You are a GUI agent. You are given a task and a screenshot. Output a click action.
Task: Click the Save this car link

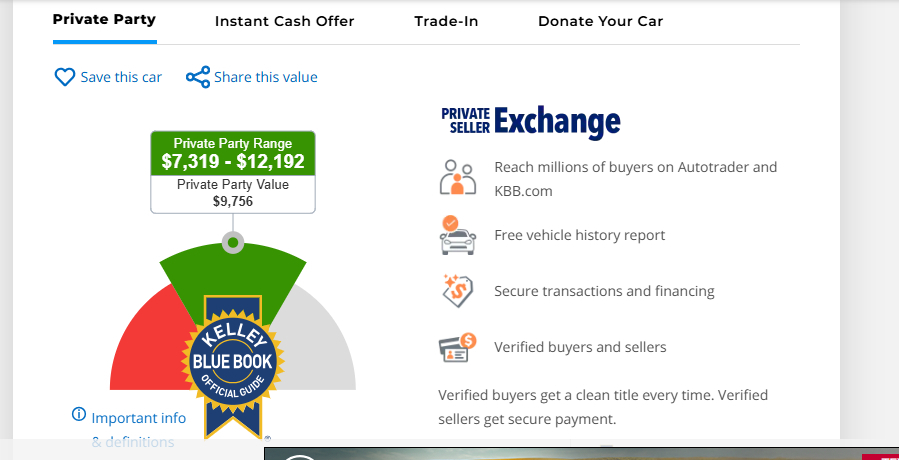click(x=121, y=77)
